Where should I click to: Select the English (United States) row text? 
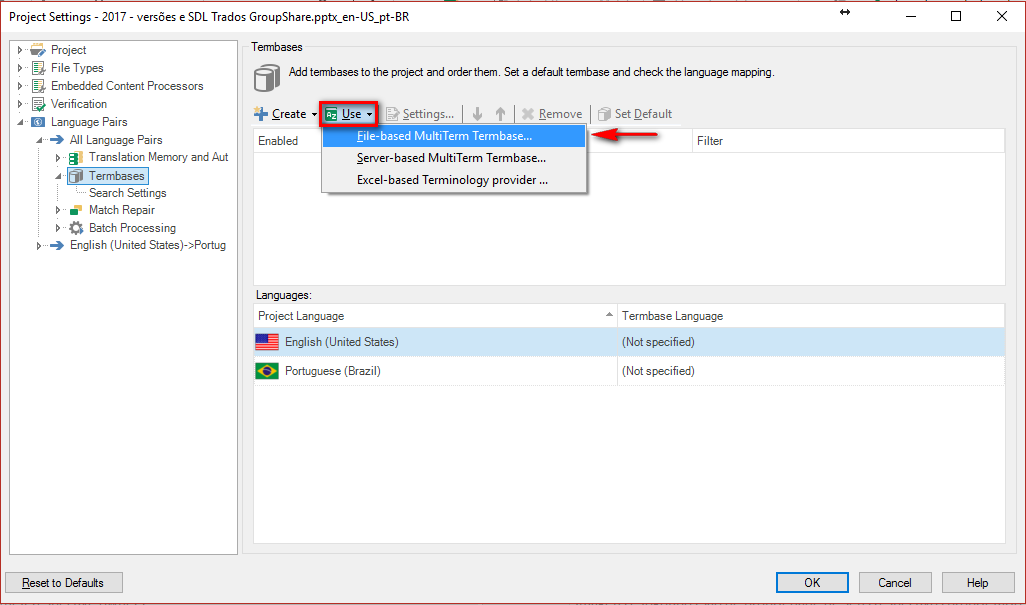click(342, 342)
